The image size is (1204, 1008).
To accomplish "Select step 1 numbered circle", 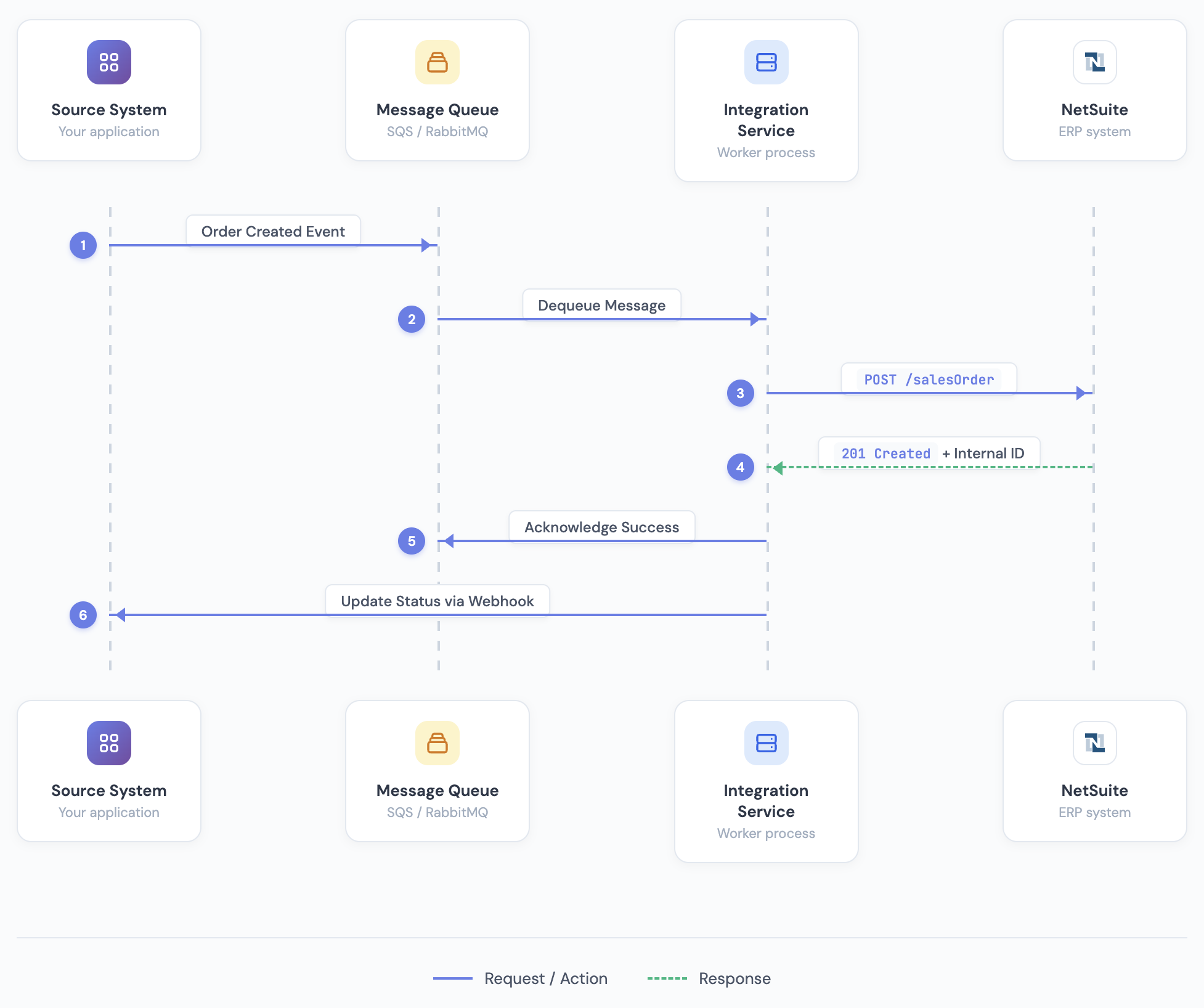I will point(82,245).
